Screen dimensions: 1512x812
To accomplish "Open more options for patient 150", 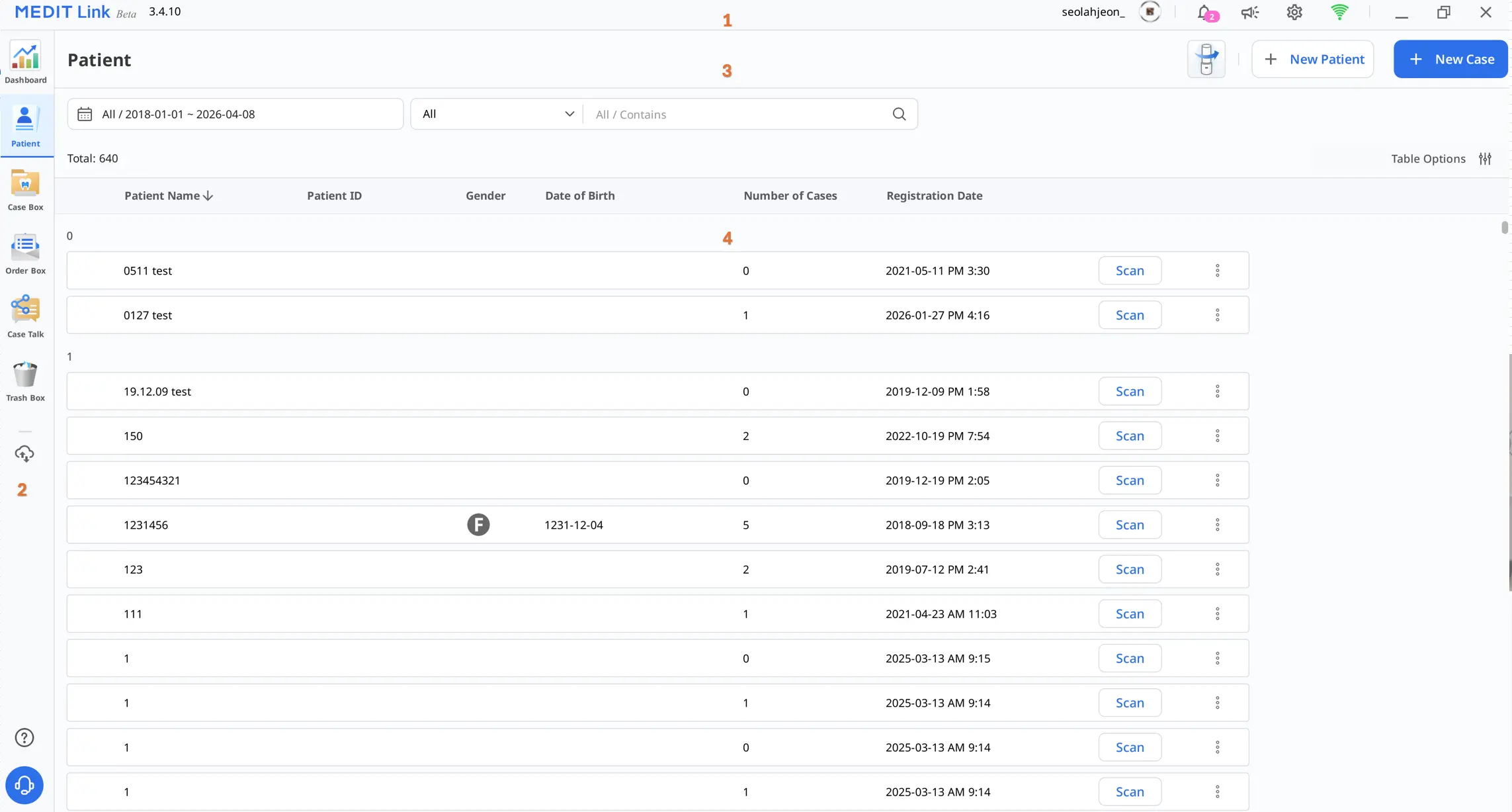I will pos(1217,436).
